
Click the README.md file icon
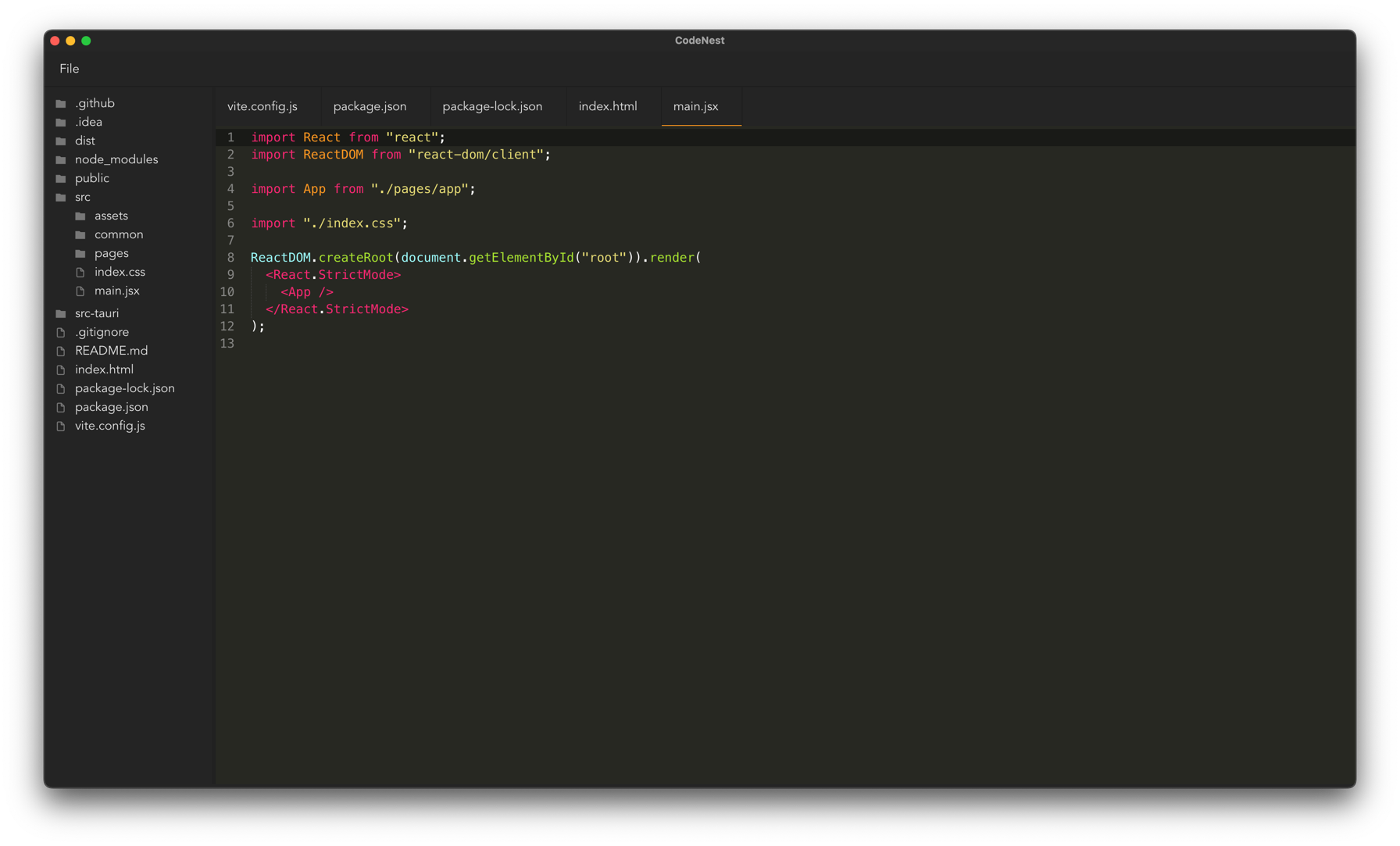pos(61,351)
